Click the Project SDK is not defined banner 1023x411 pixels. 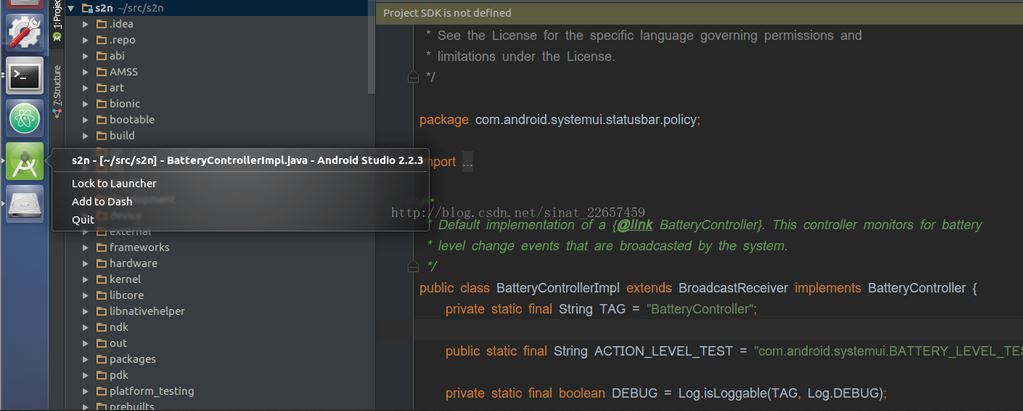(699, 13)
